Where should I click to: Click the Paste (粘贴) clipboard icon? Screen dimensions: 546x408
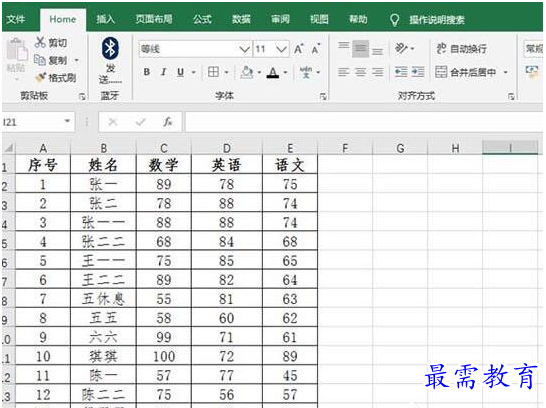click(16, 49)
